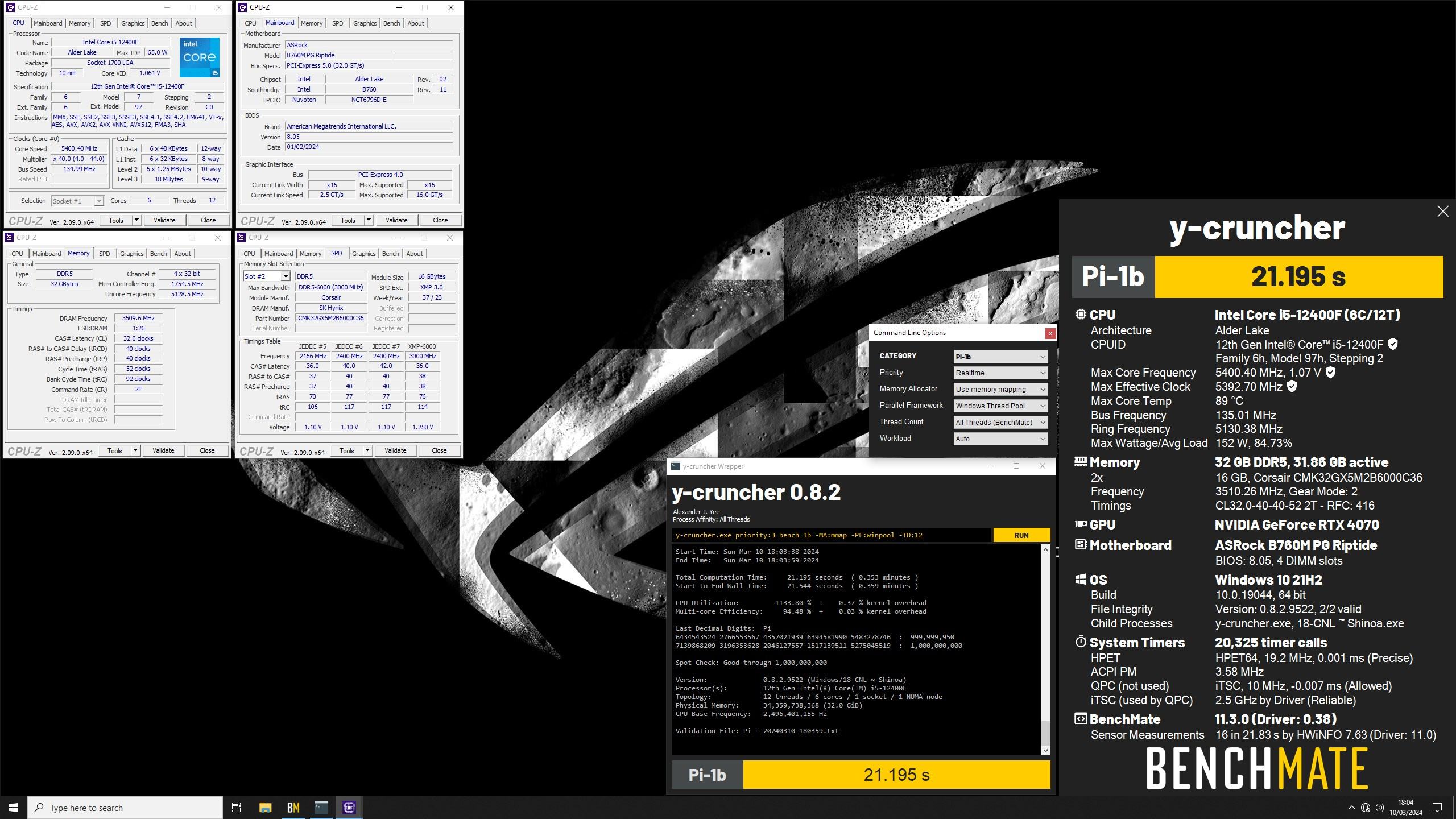Click the CPU section icon in BenchMate panel
This screenshot has height=819, width=1456.
click(x=1081, y=315)
